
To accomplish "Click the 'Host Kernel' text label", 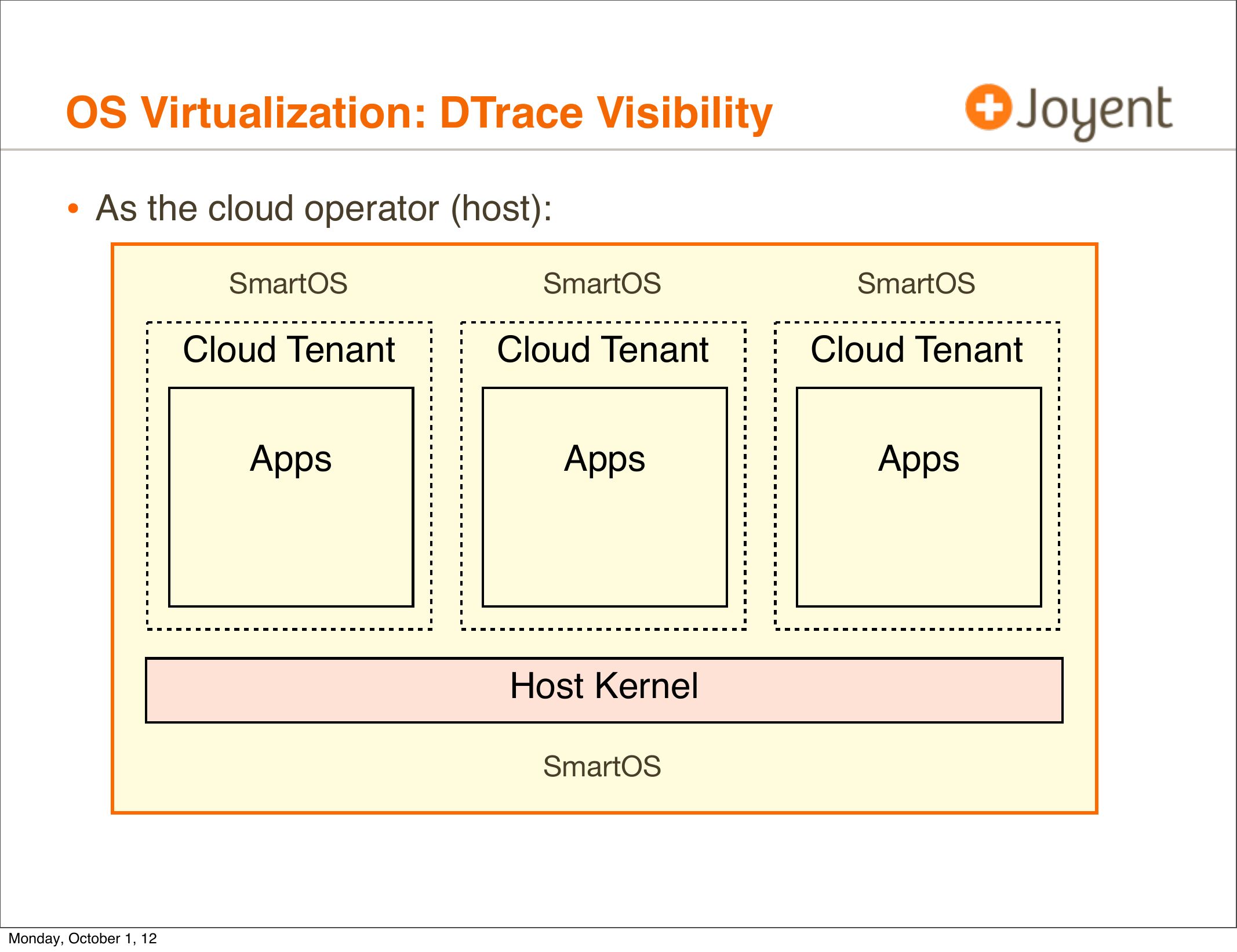I will pos(603,686).
